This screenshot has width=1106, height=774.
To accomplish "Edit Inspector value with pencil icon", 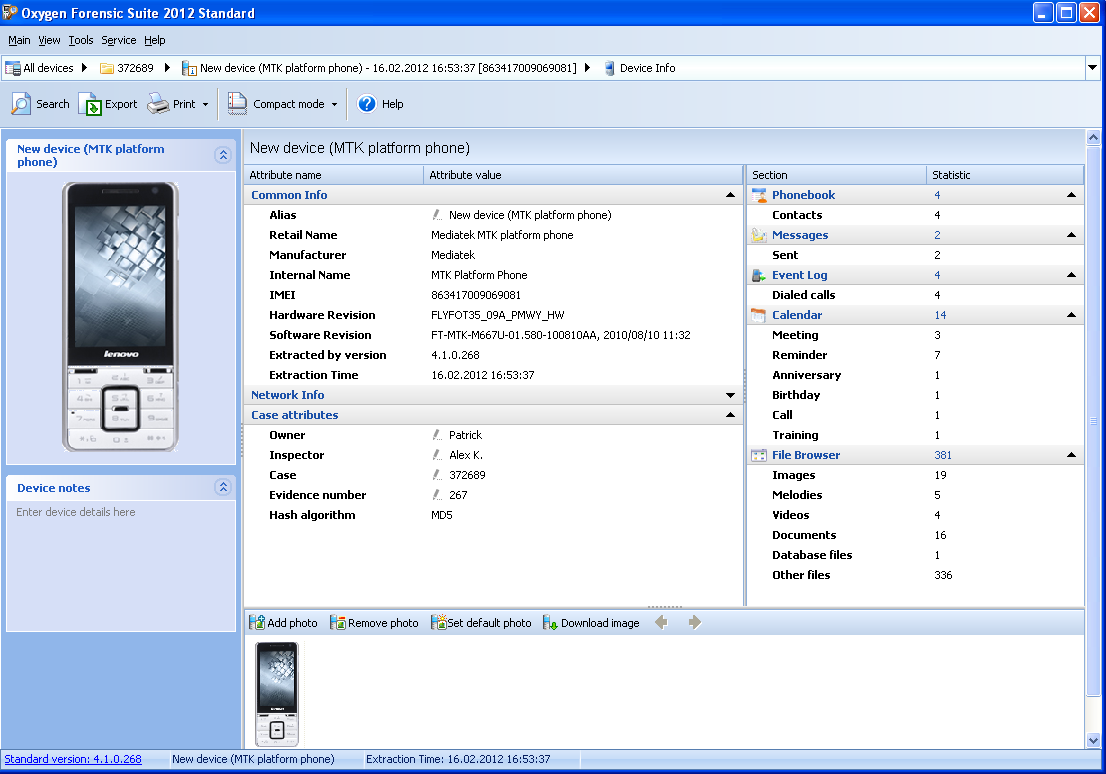I will pyautogui.click(x=437, y=455).
